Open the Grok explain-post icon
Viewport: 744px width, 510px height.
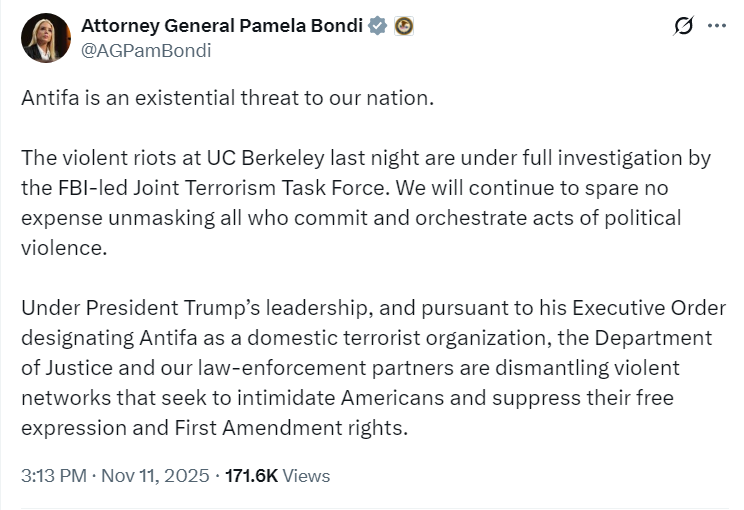click(684, 26)
